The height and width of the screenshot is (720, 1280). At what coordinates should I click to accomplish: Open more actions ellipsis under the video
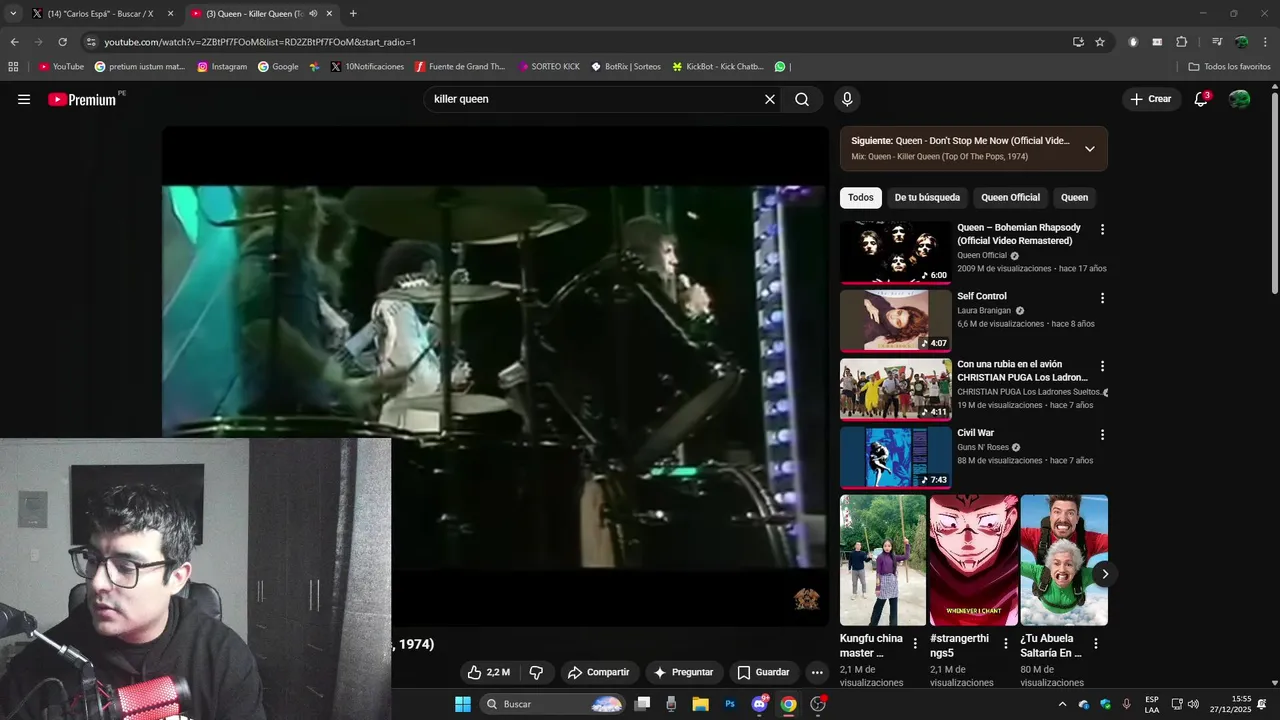tap(817, 672)
